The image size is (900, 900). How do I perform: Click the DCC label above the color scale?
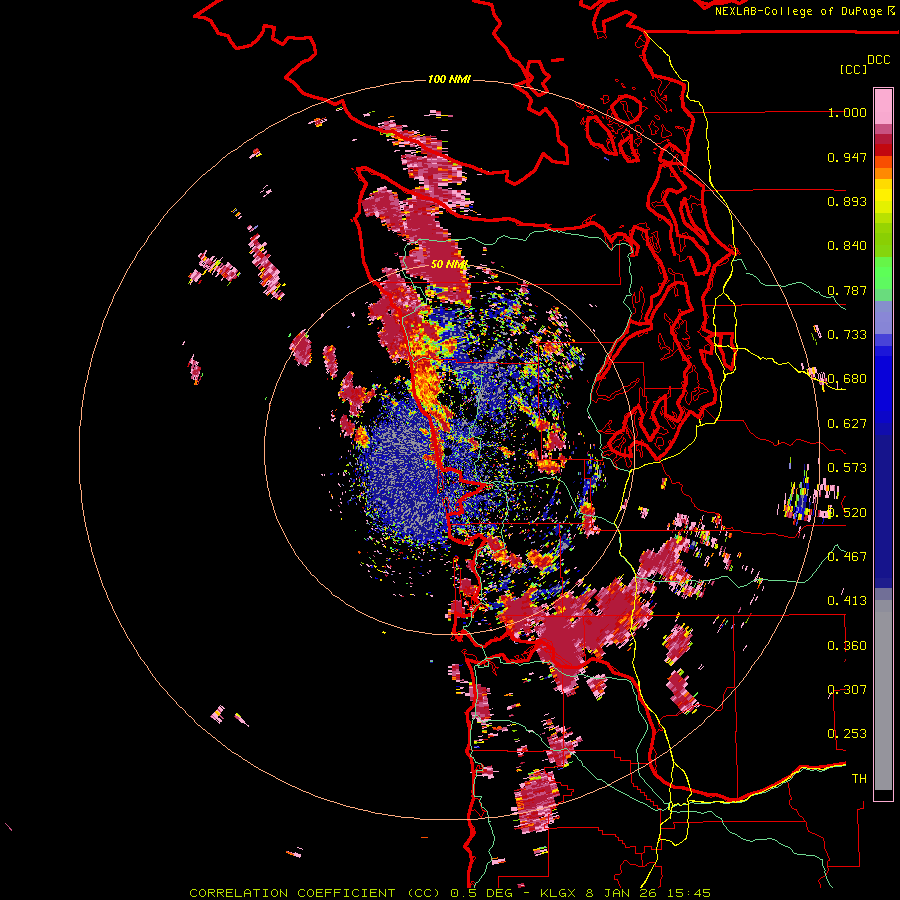pos(878,60)
